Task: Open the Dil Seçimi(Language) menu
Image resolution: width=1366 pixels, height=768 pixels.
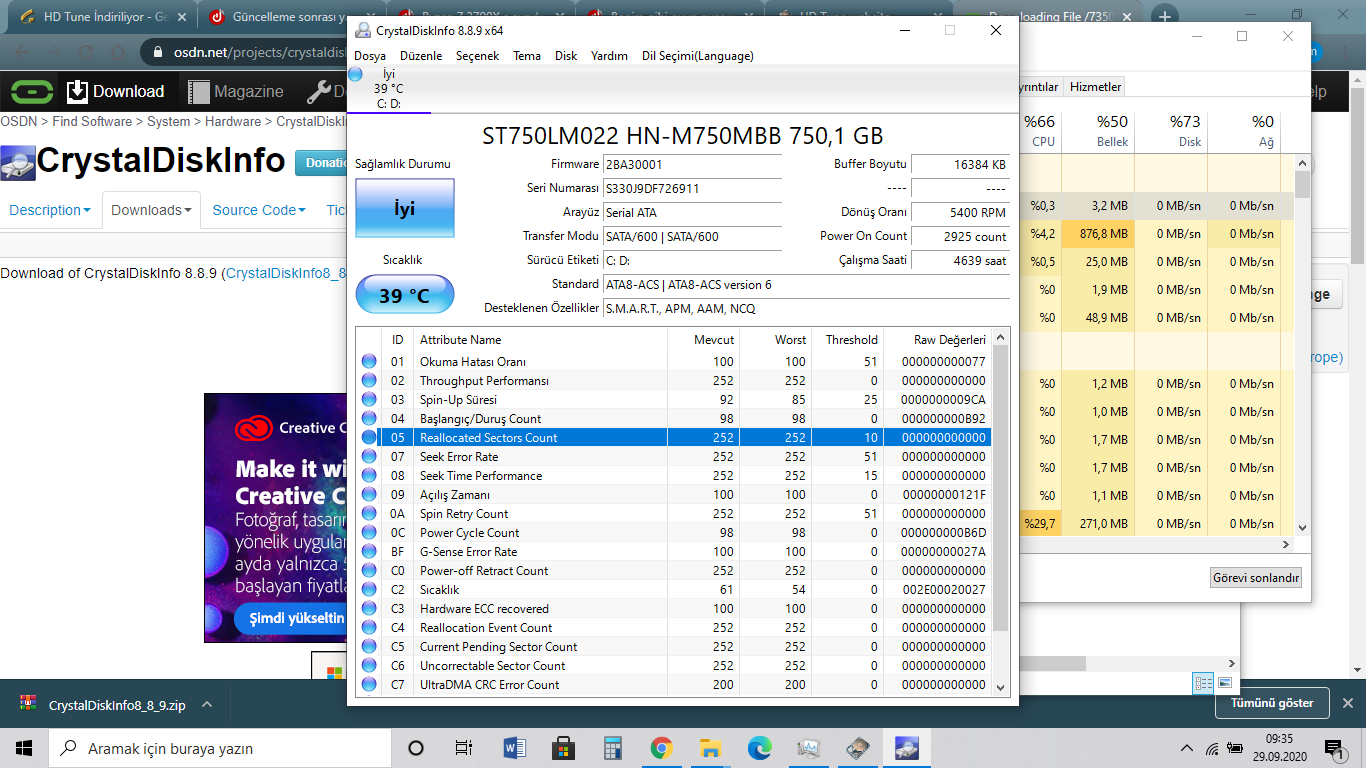Action: click(x=697, y=56)
